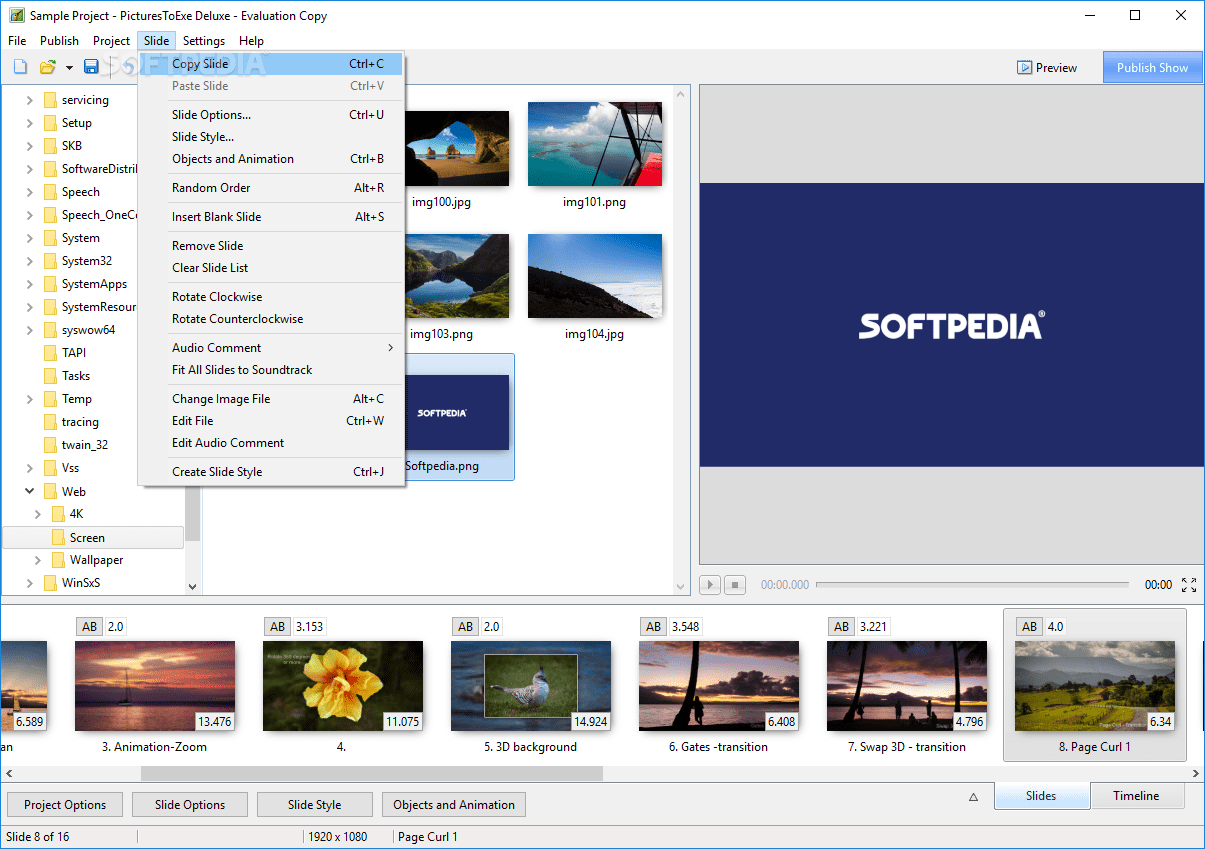Click slide 3 duration value 13.476
This screenshot has height=849, width=1205.
tap(214, 721)
